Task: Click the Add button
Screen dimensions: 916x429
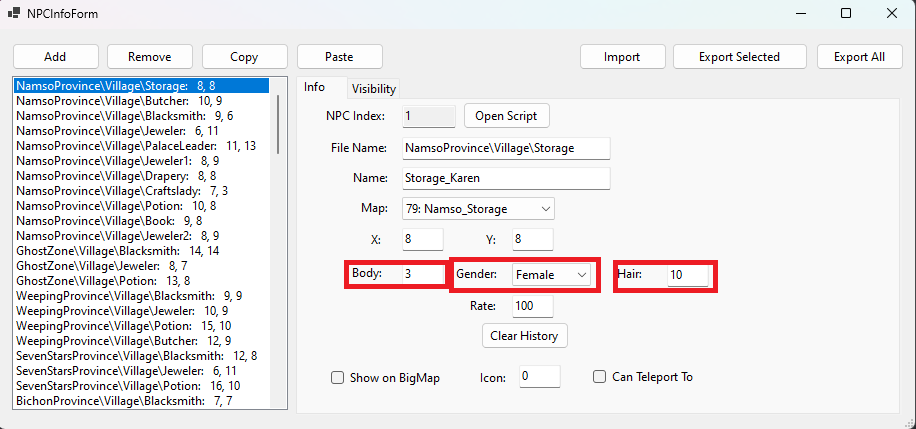Action: [x=55, y=57]
